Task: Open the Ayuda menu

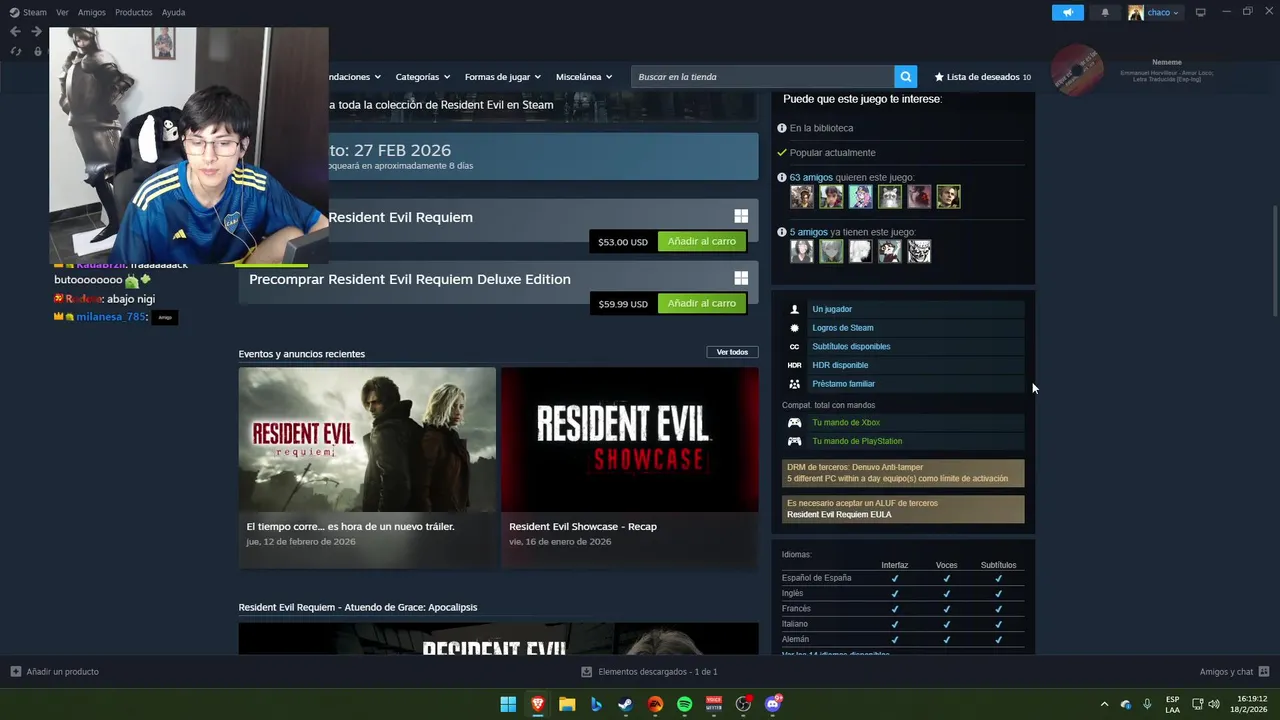Action: [173, 12]
